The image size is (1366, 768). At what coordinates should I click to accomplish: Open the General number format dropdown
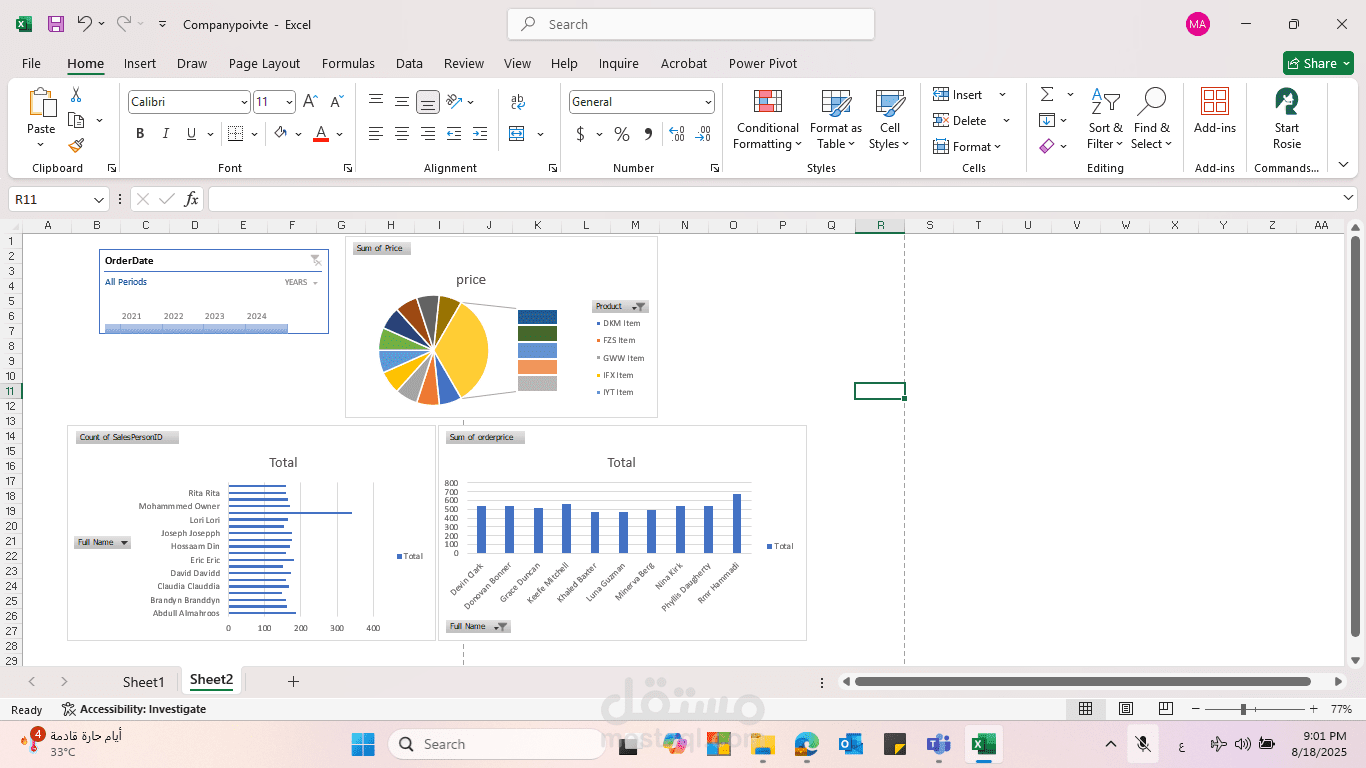coord(709,102)
